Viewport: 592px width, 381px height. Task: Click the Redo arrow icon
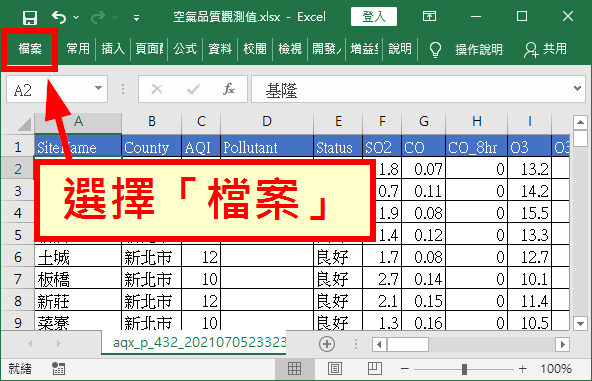point(98,17)
